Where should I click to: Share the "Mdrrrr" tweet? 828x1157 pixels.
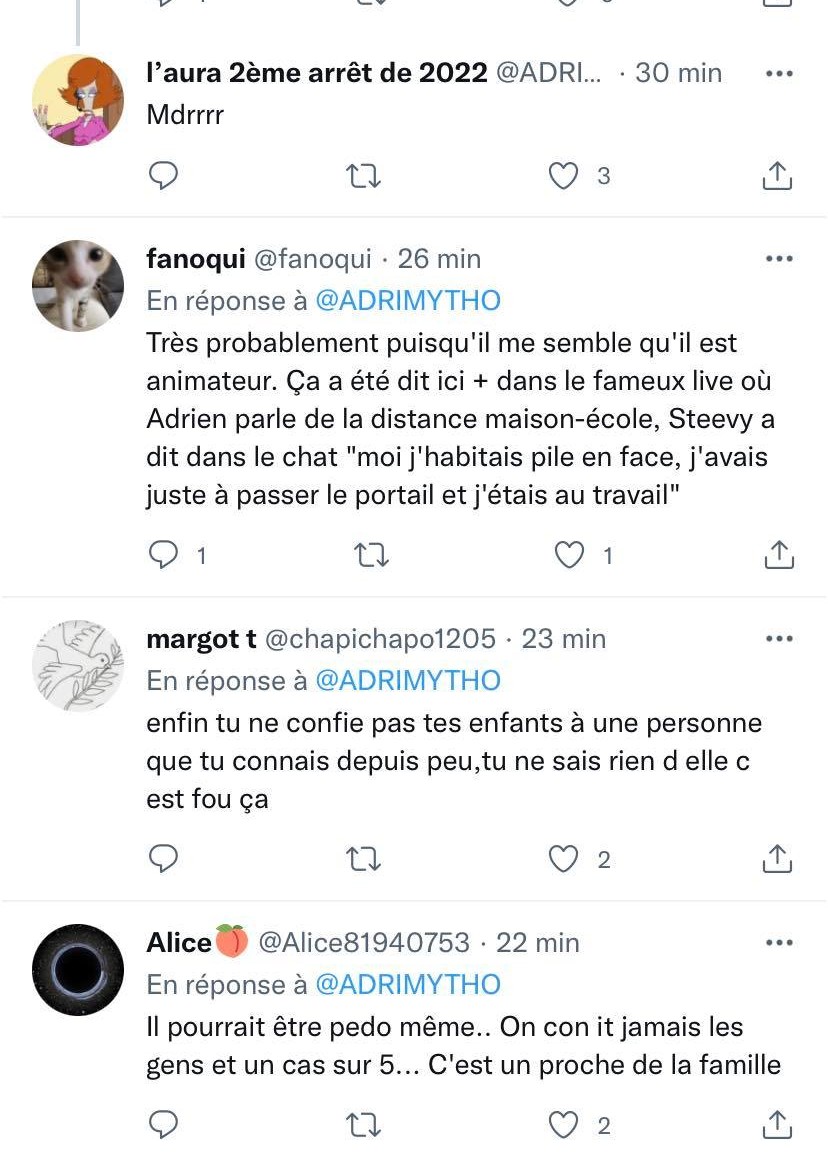pos(777,176)
